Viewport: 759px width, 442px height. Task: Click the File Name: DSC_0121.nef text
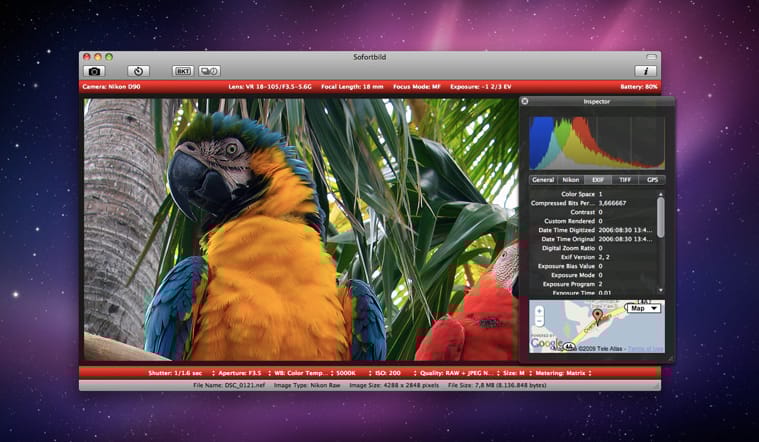point(229,385)
